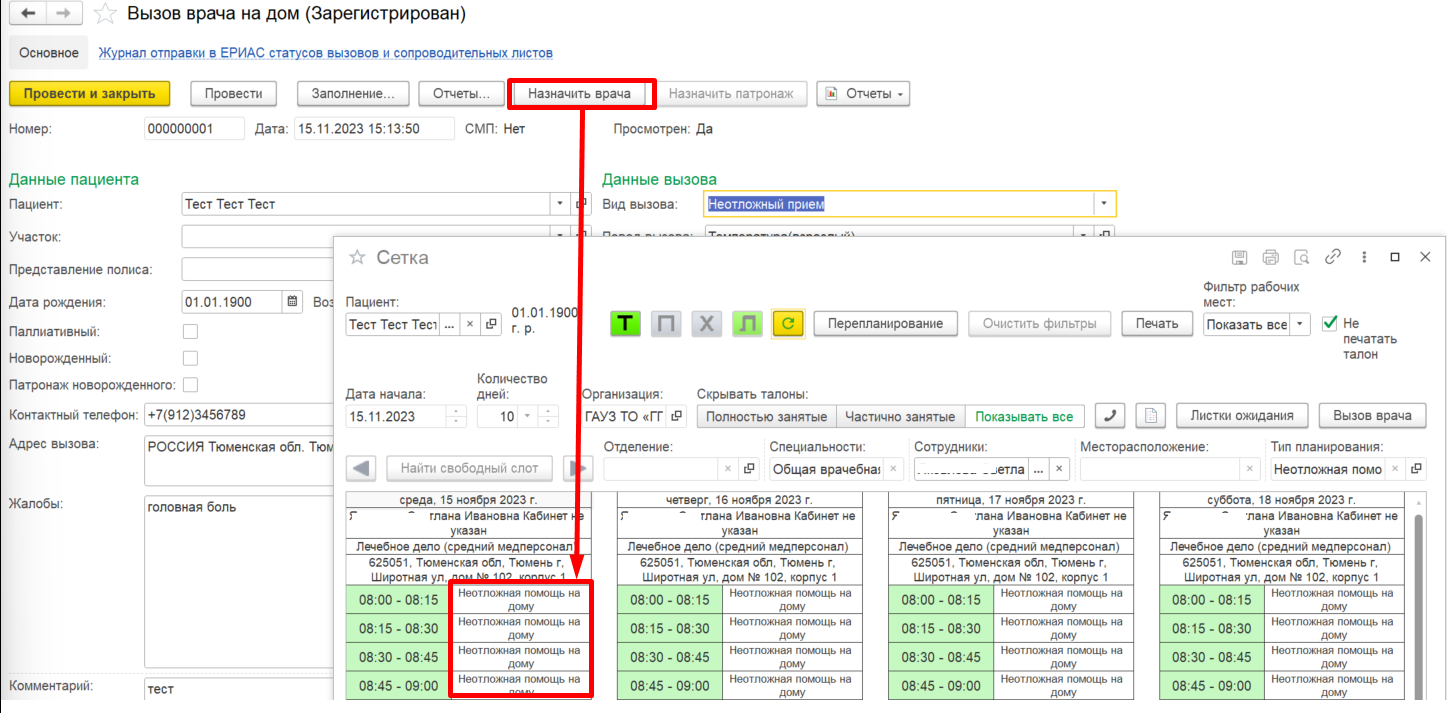Click the printer icon in Сетка header
Screen dimensions: 1447x713
(1270, 257)
